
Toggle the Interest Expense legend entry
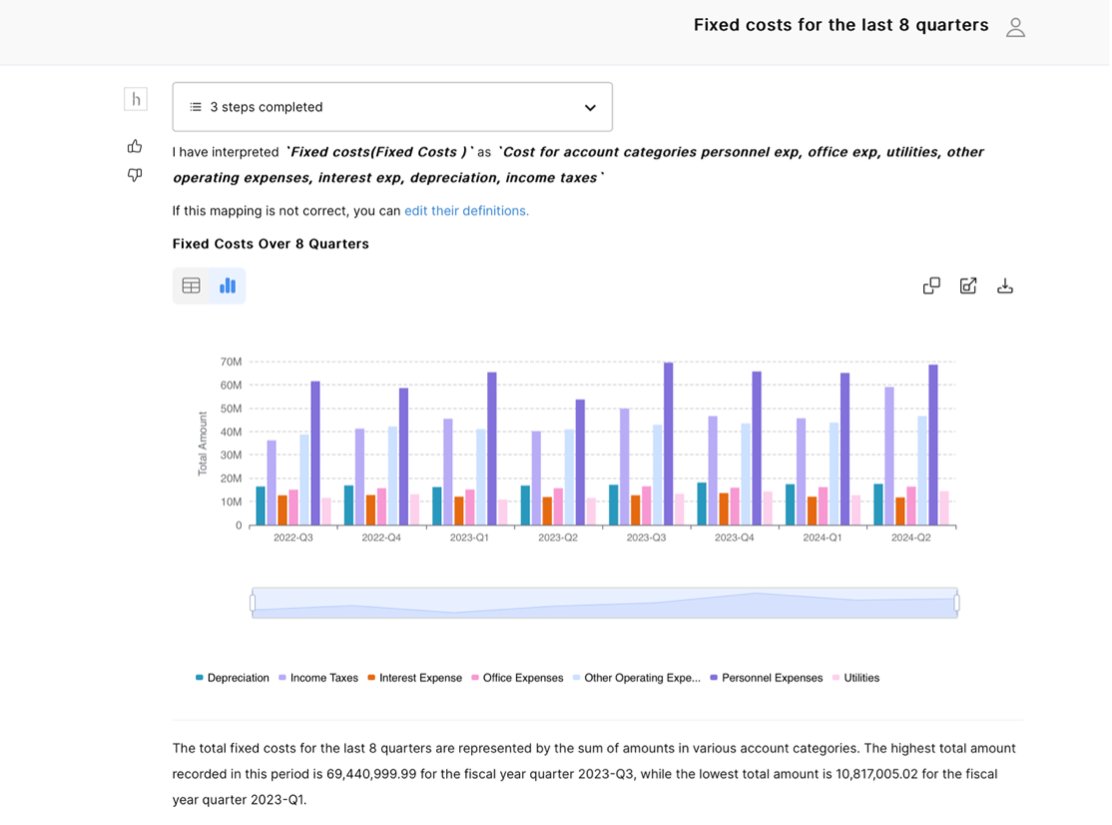coord(414,678)
